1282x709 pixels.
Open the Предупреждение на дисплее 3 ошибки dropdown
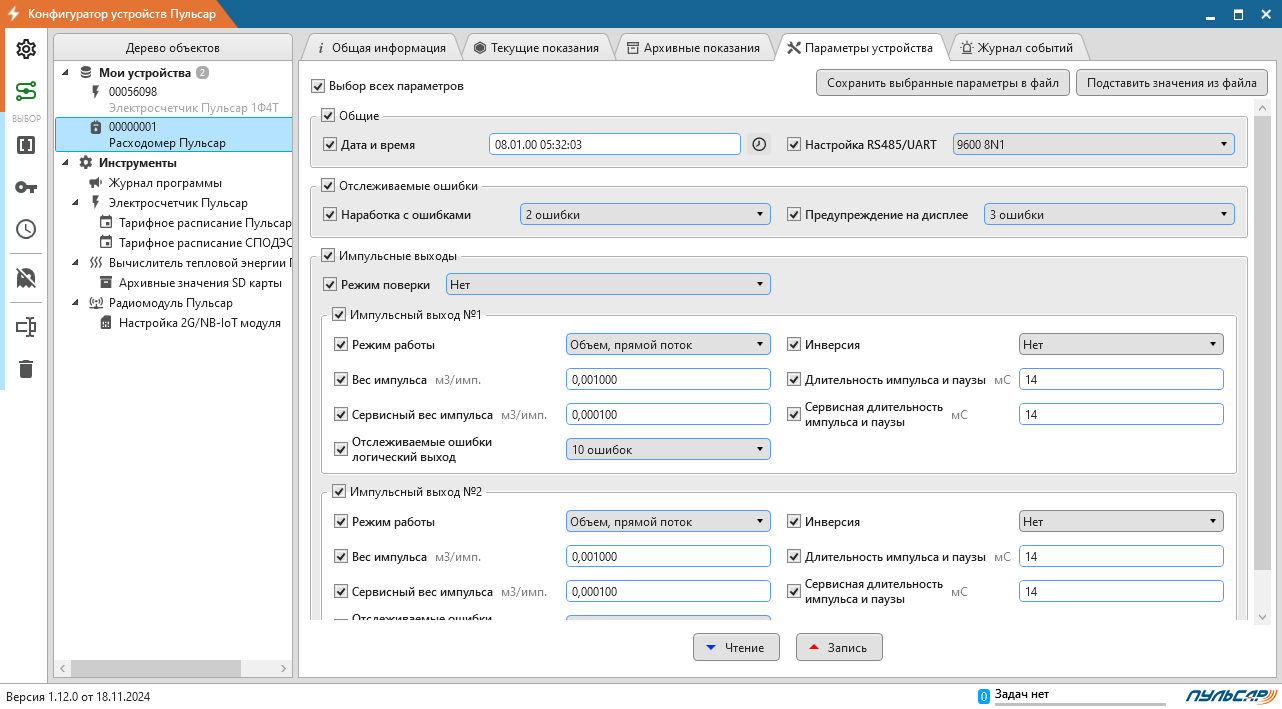[x=1109, y=214]
